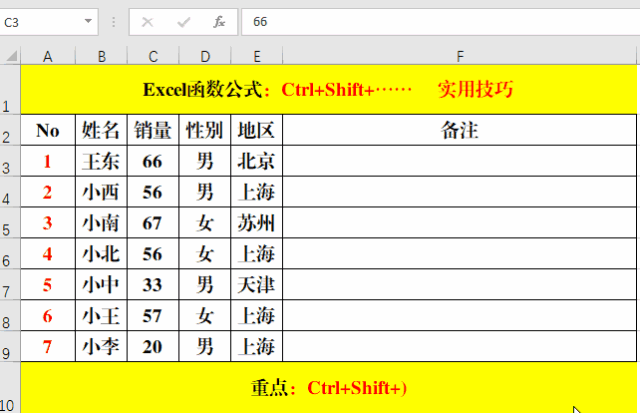Image resolution: width=640 pixels, height=413 pixels.
Task: Click the Cancel X icon in formula bar
Action: pos(148,21)
